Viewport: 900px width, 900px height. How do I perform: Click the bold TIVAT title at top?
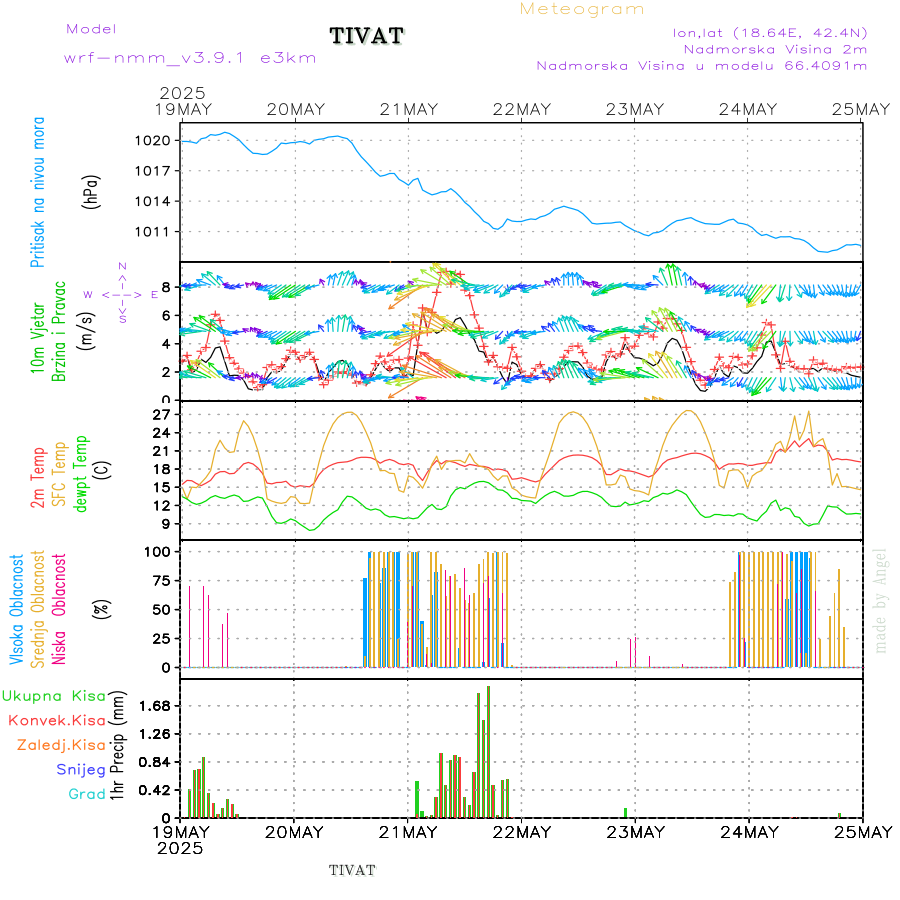click(367, 37)
